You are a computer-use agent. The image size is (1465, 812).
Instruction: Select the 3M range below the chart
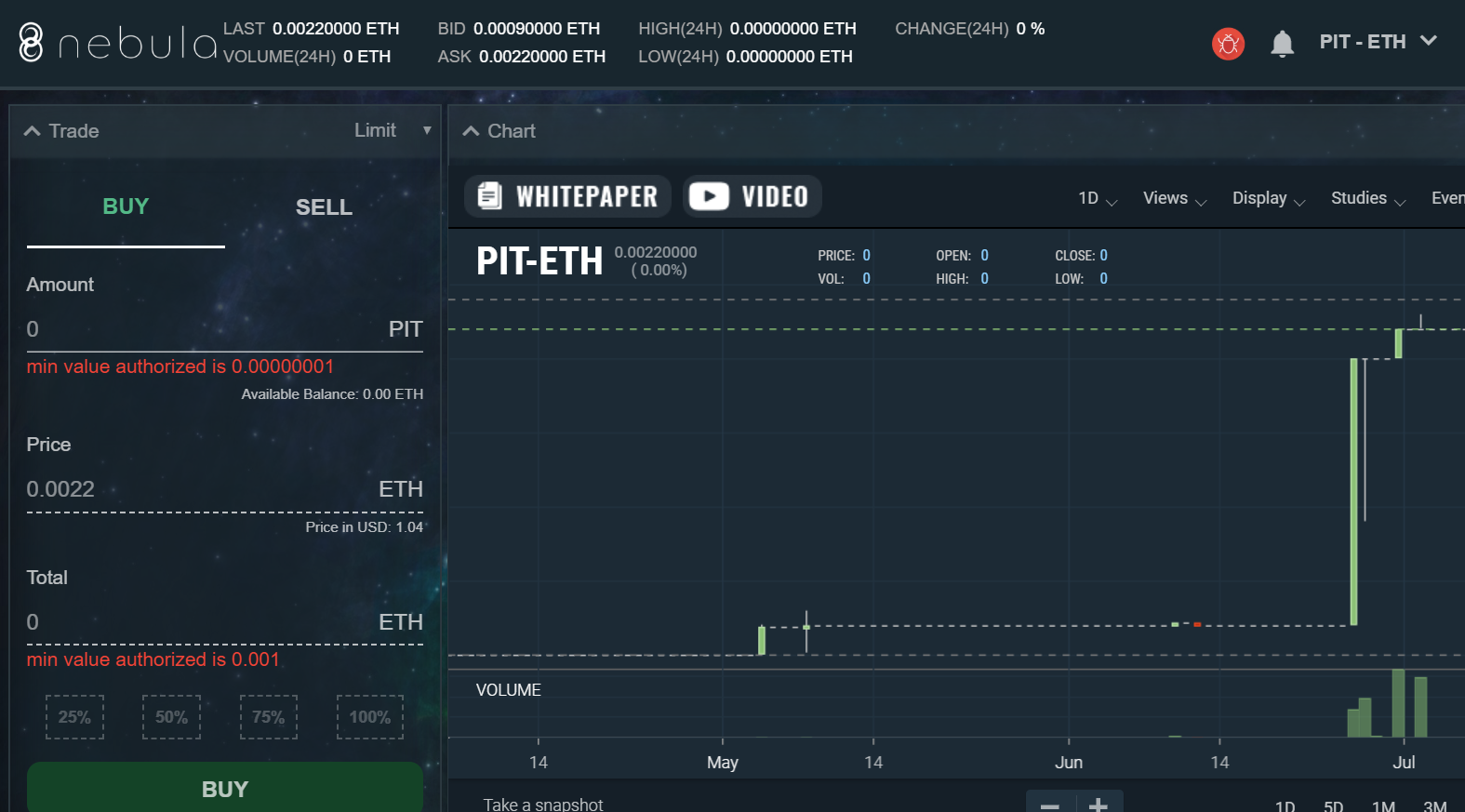pyautogui.click(x=1434, y=805)
